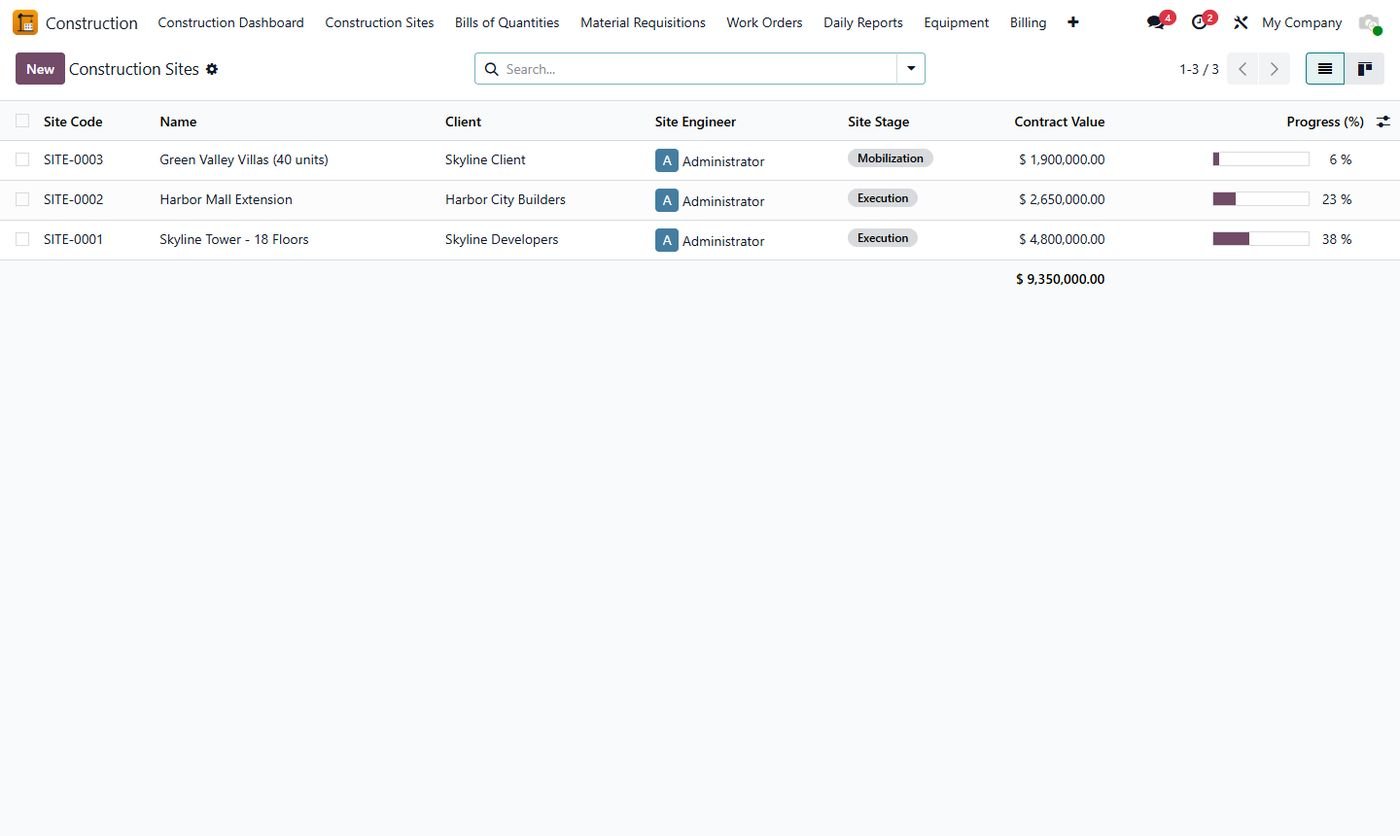Open Construction Dashboard menu
Viewport: 1400px width, 836px height.
231,22
